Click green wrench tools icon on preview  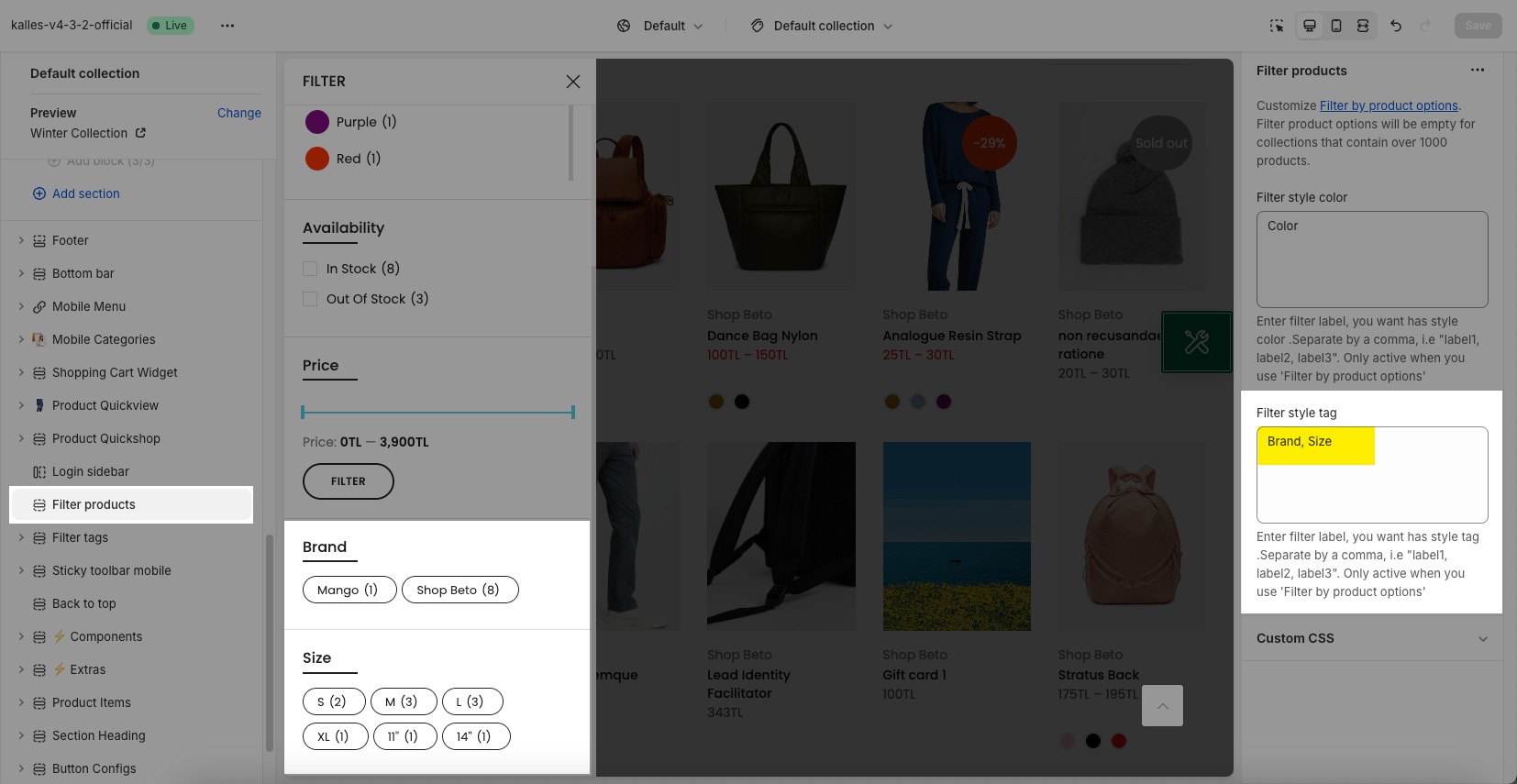[1197, 342]
